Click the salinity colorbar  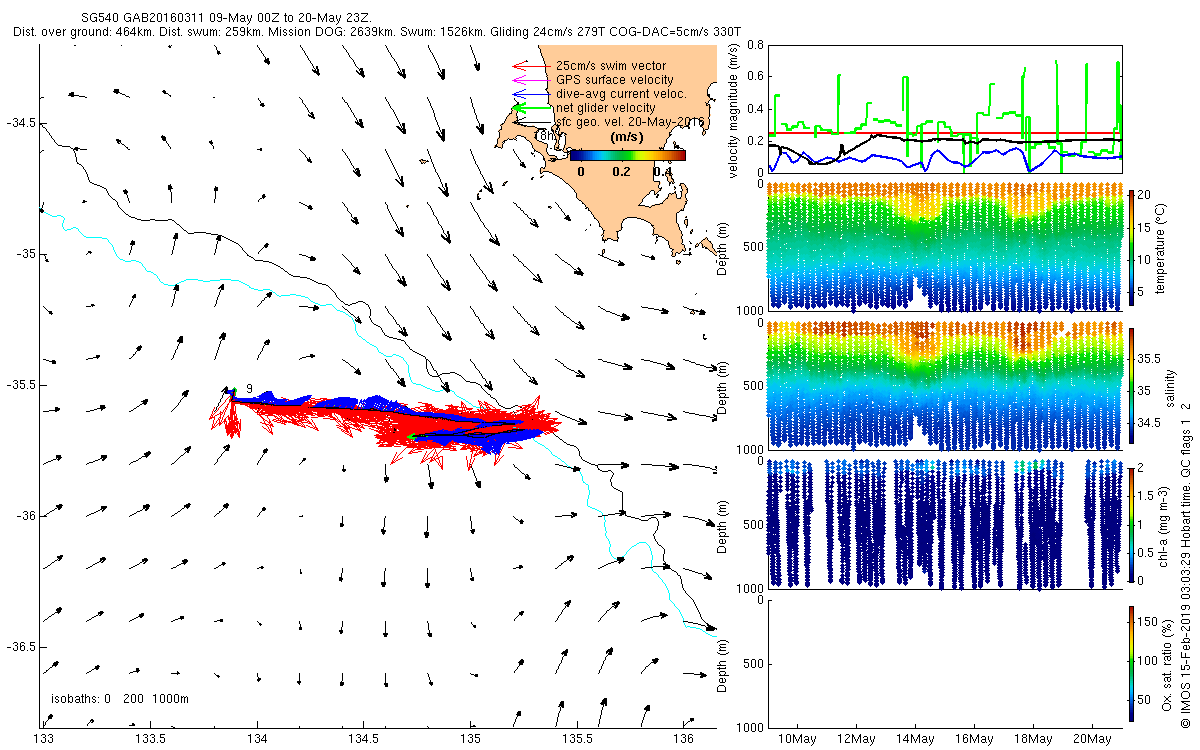pyautogui.click(x=1131, y=387)
